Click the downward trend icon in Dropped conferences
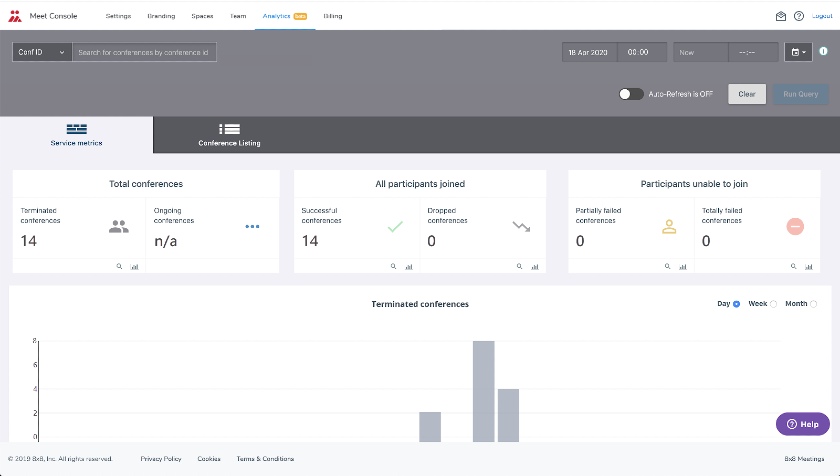 click(521, 226)
